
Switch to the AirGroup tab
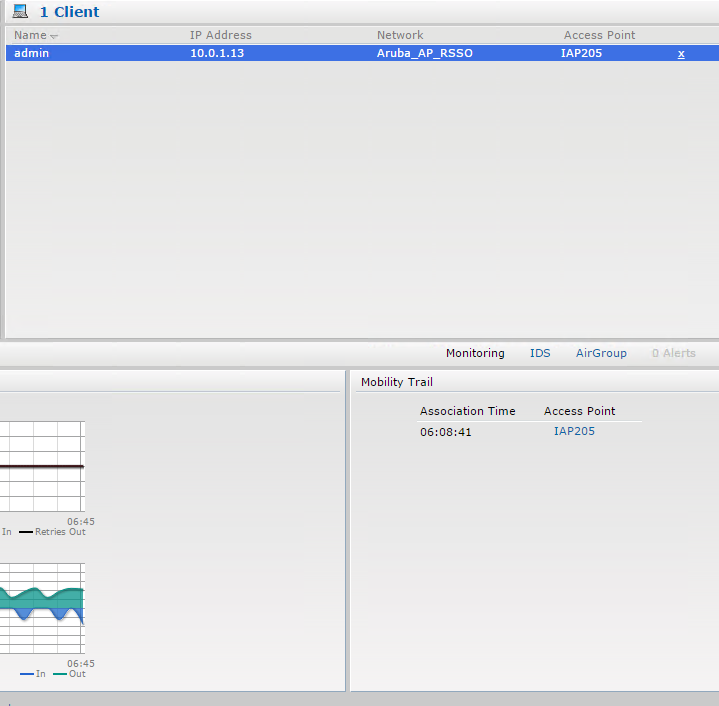click(x=601, y=353)
